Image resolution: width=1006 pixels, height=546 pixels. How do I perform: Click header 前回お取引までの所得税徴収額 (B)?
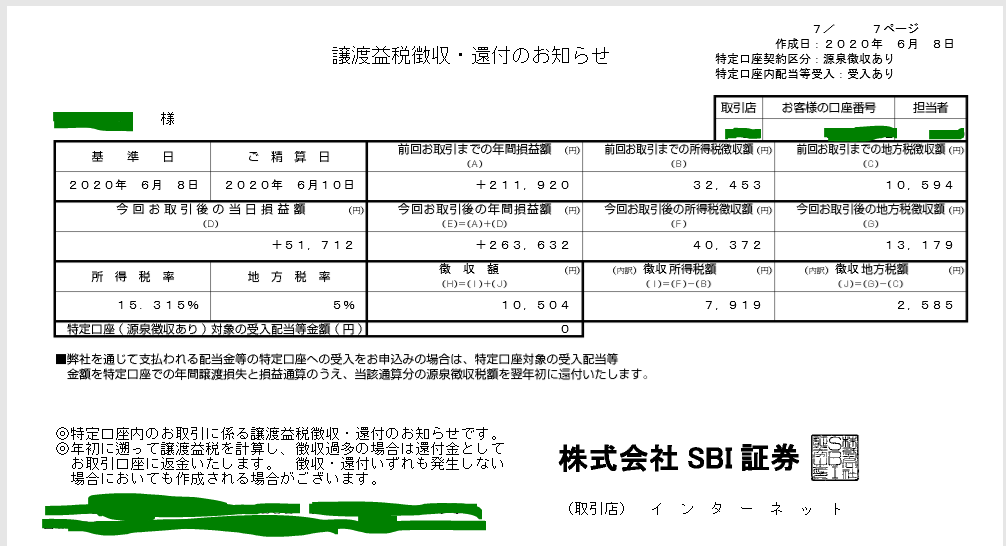[x=679, y=156]
